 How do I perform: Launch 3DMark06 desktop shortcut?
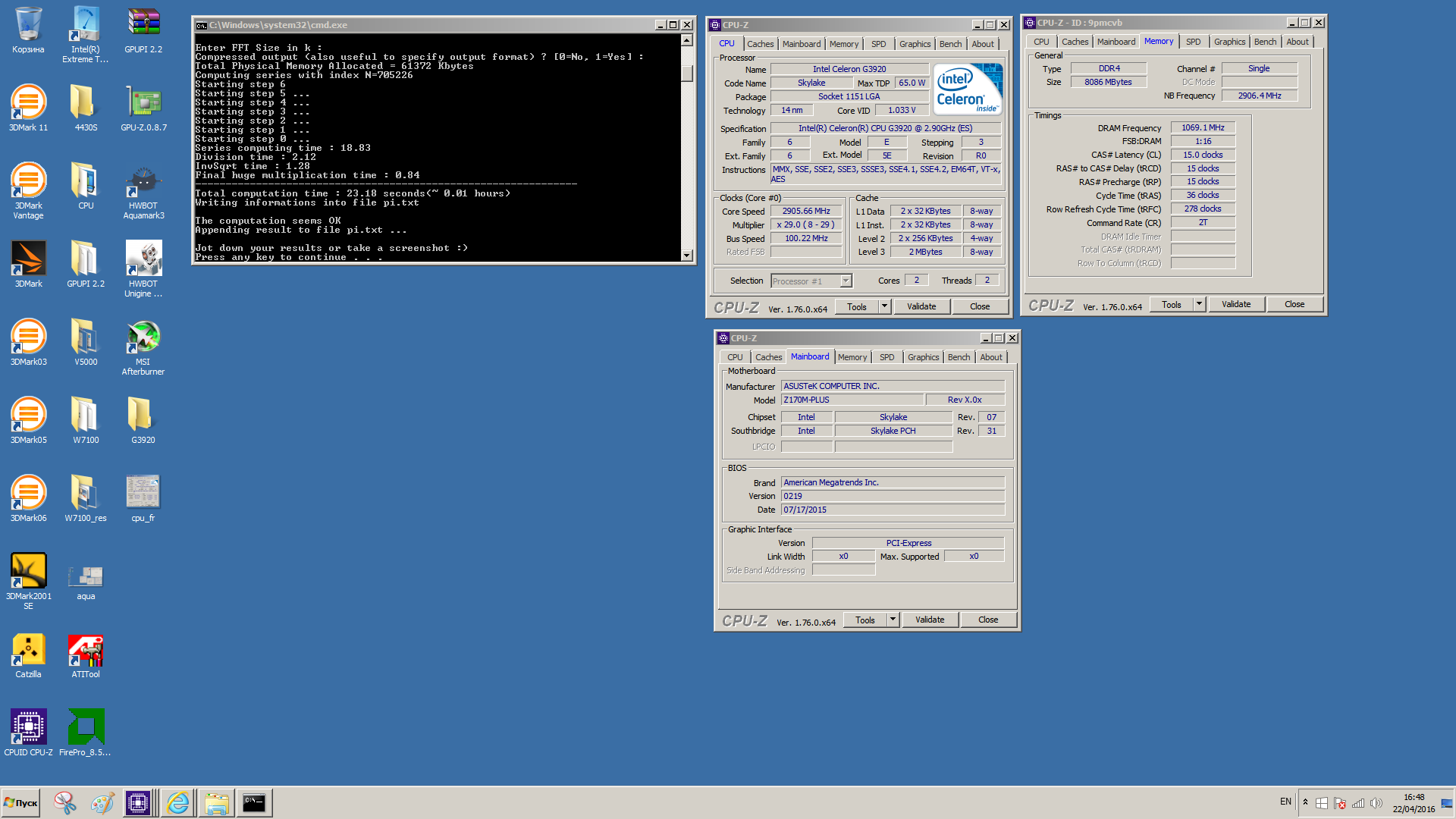coord(28,499)
